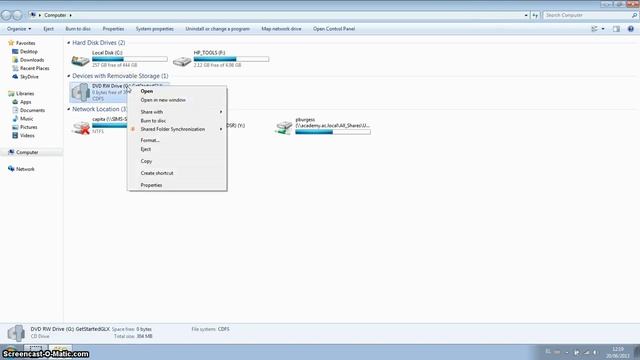The image size is (640, 360).
Task: Click the search magnifier icon
Action: click(x=634, y=15)
